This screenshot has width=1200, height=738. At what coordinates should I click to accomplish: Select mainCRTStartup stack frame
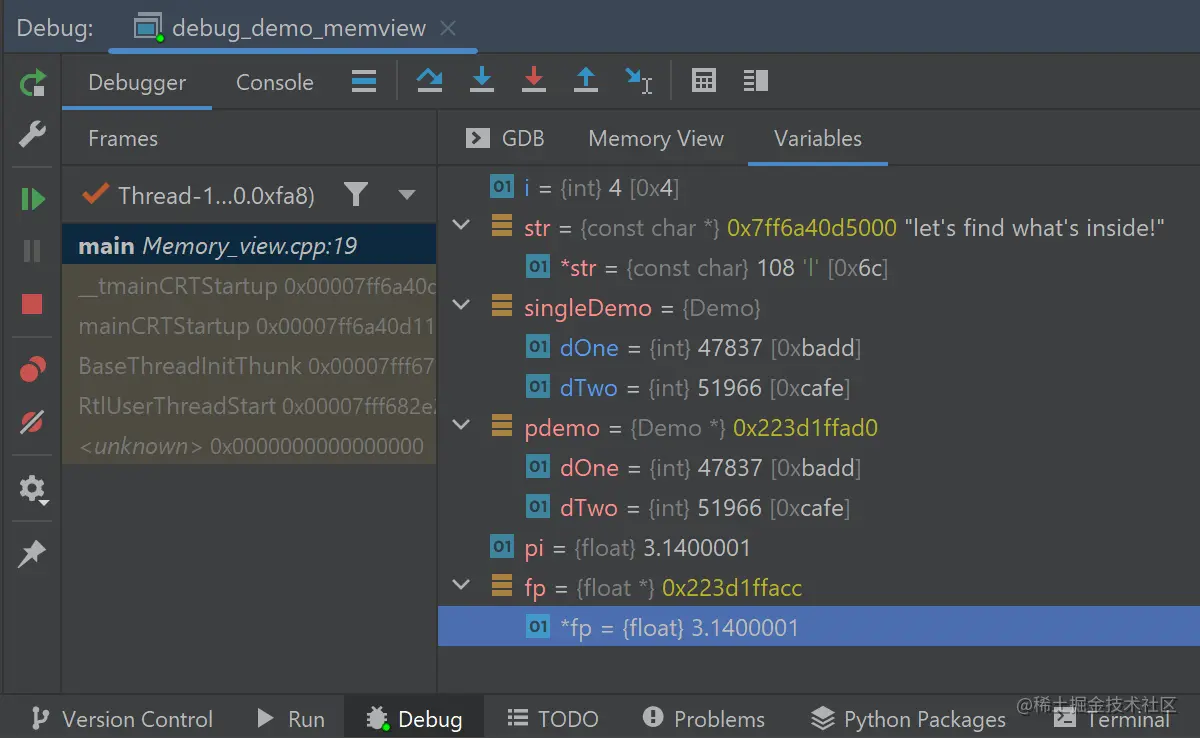[249, 326]
